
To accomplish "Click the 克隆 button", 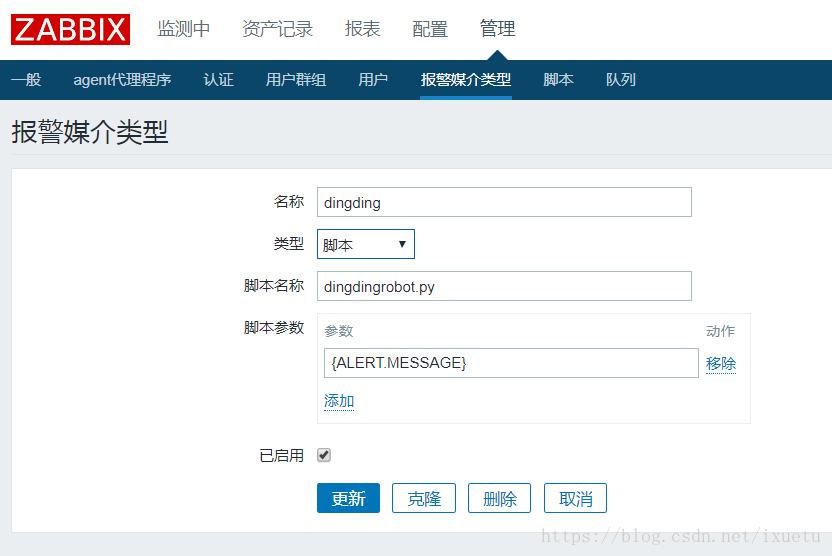I will click(x=423, y=498).
